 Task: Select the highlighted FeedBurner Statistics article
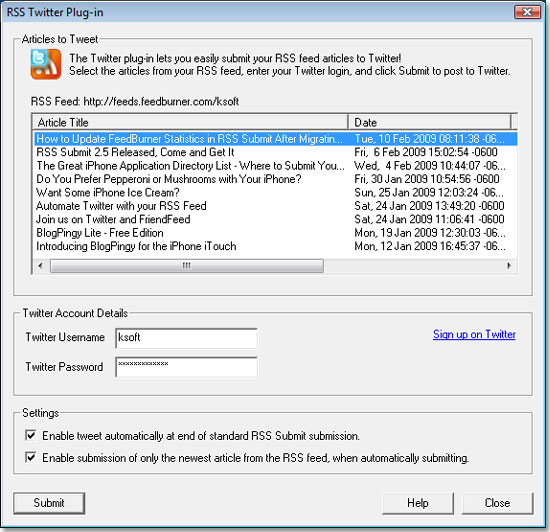[275, 139]
